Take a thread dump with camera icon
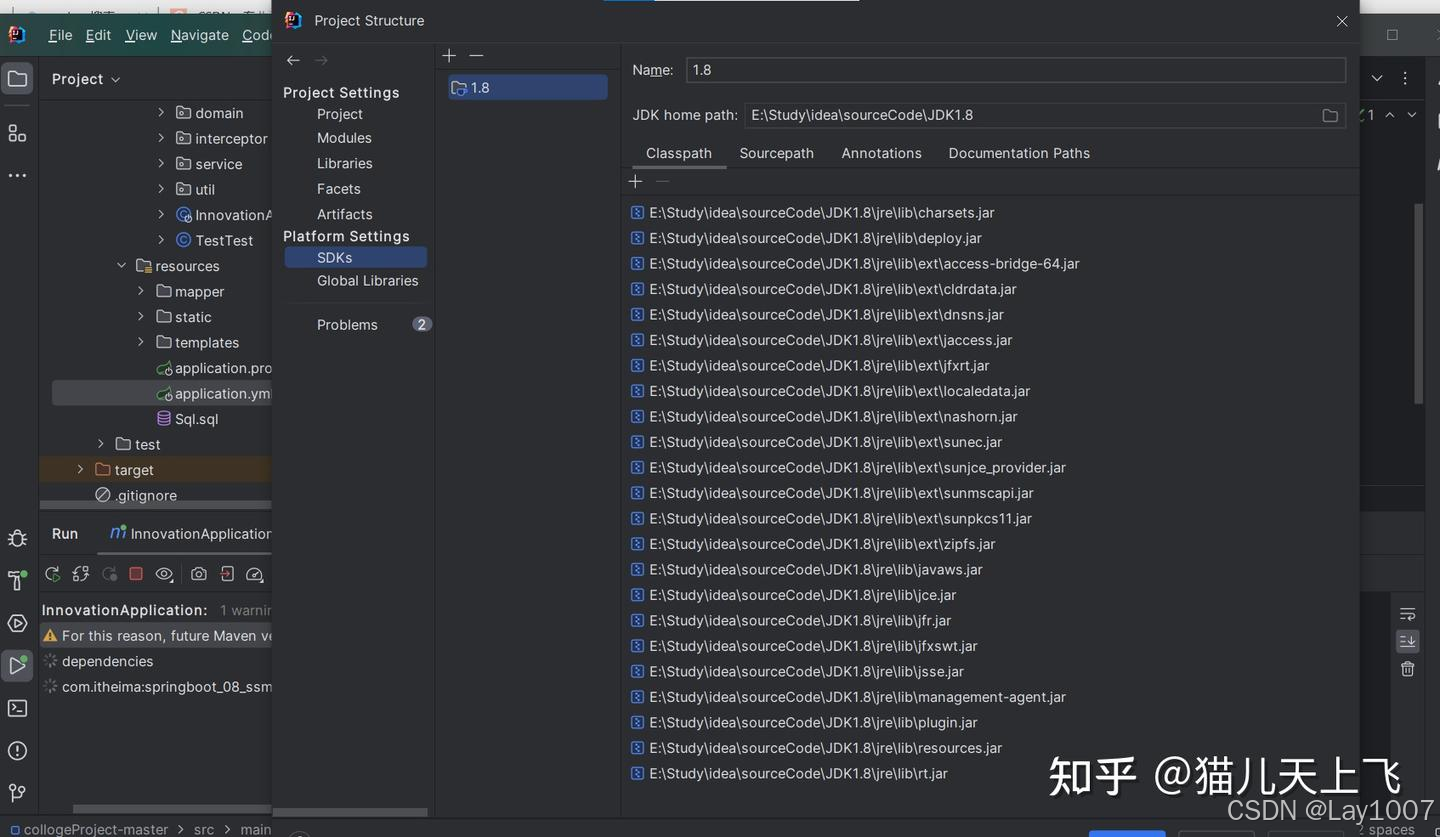Image resolution: width=1440 pixels, height=837 pixels. point(199,574)
